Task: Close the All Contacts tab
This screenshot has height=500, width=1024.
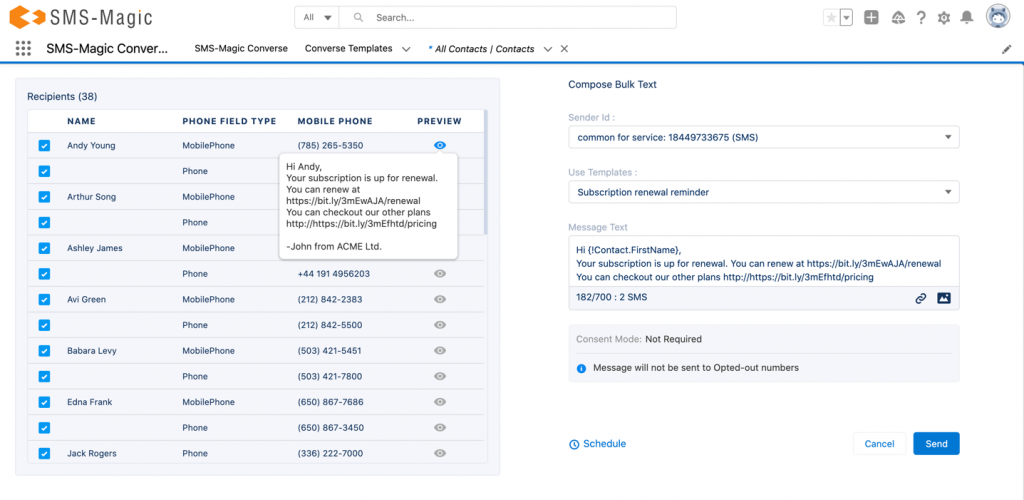Action: point(565,49)
